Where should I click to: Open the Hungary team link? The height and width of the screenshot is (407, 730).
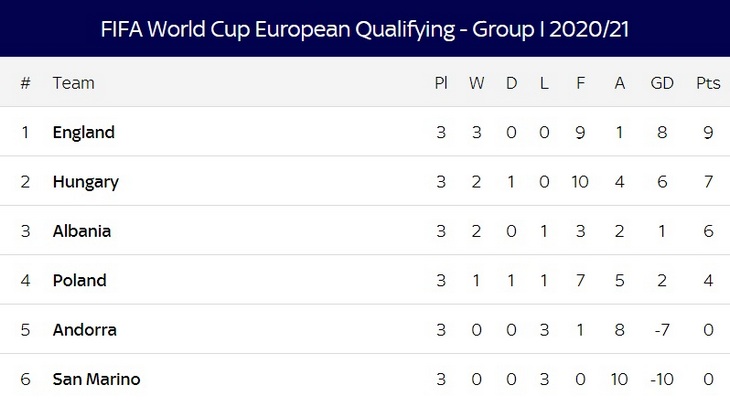point(86,182)
